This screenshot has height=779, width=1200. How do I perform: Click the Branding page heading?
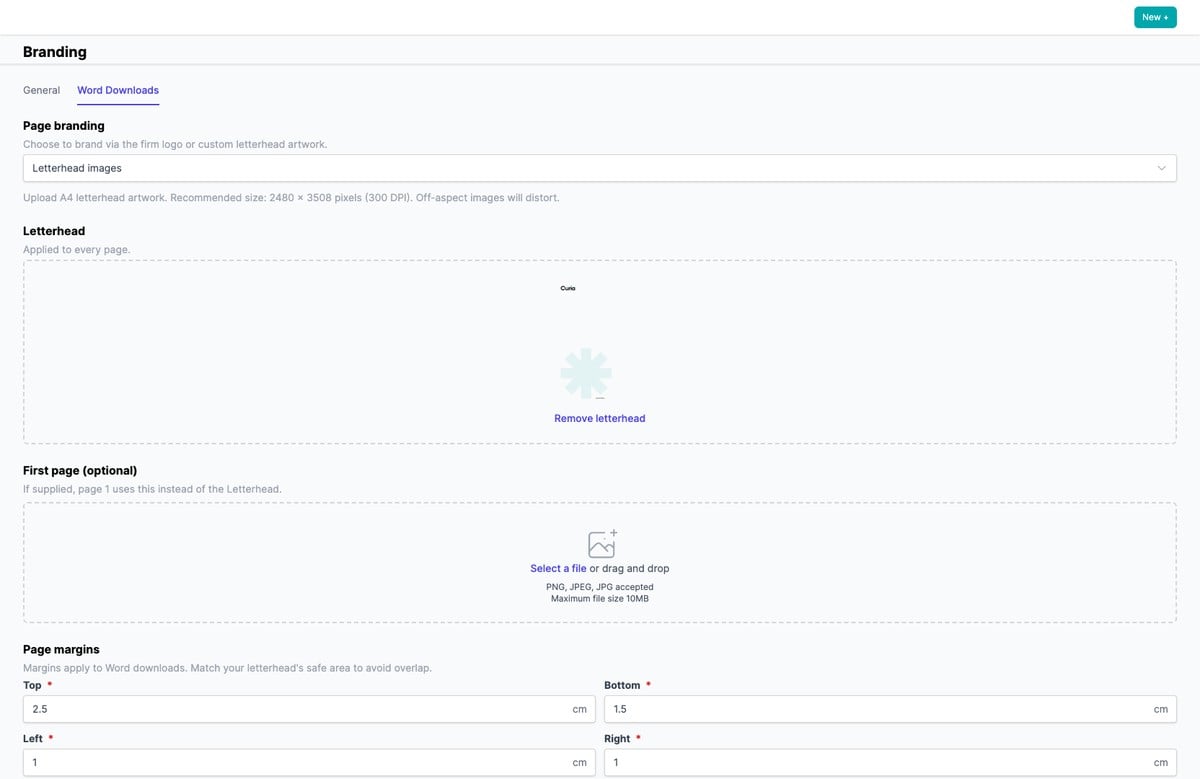pos(55,51)
